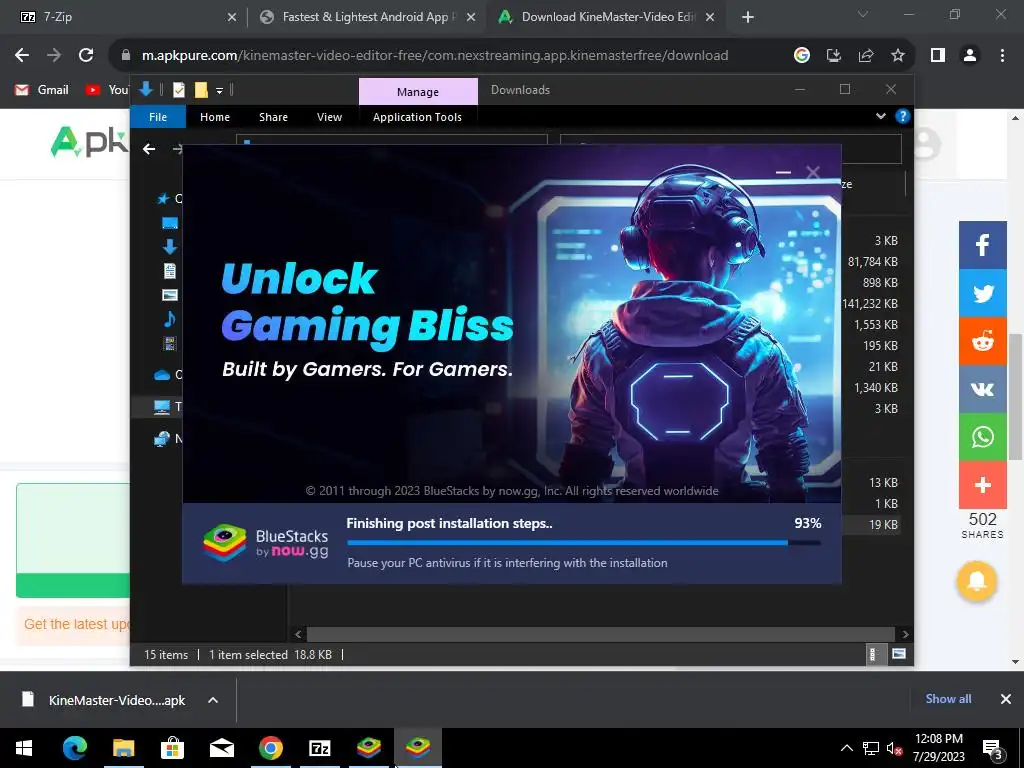Open the Home ribbon tab in Explorer
The image size is (1024, 768).
pyautogui.click(x=215, y=117)
